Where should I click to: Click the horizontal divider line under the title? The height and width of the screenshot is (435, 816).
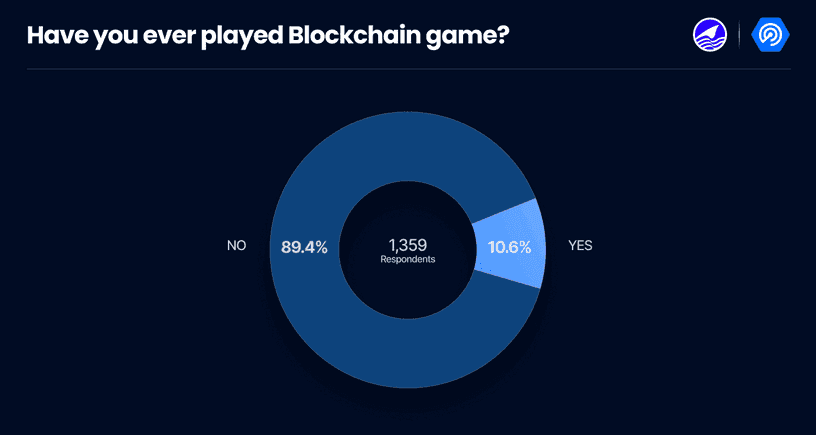coord(408,69)
